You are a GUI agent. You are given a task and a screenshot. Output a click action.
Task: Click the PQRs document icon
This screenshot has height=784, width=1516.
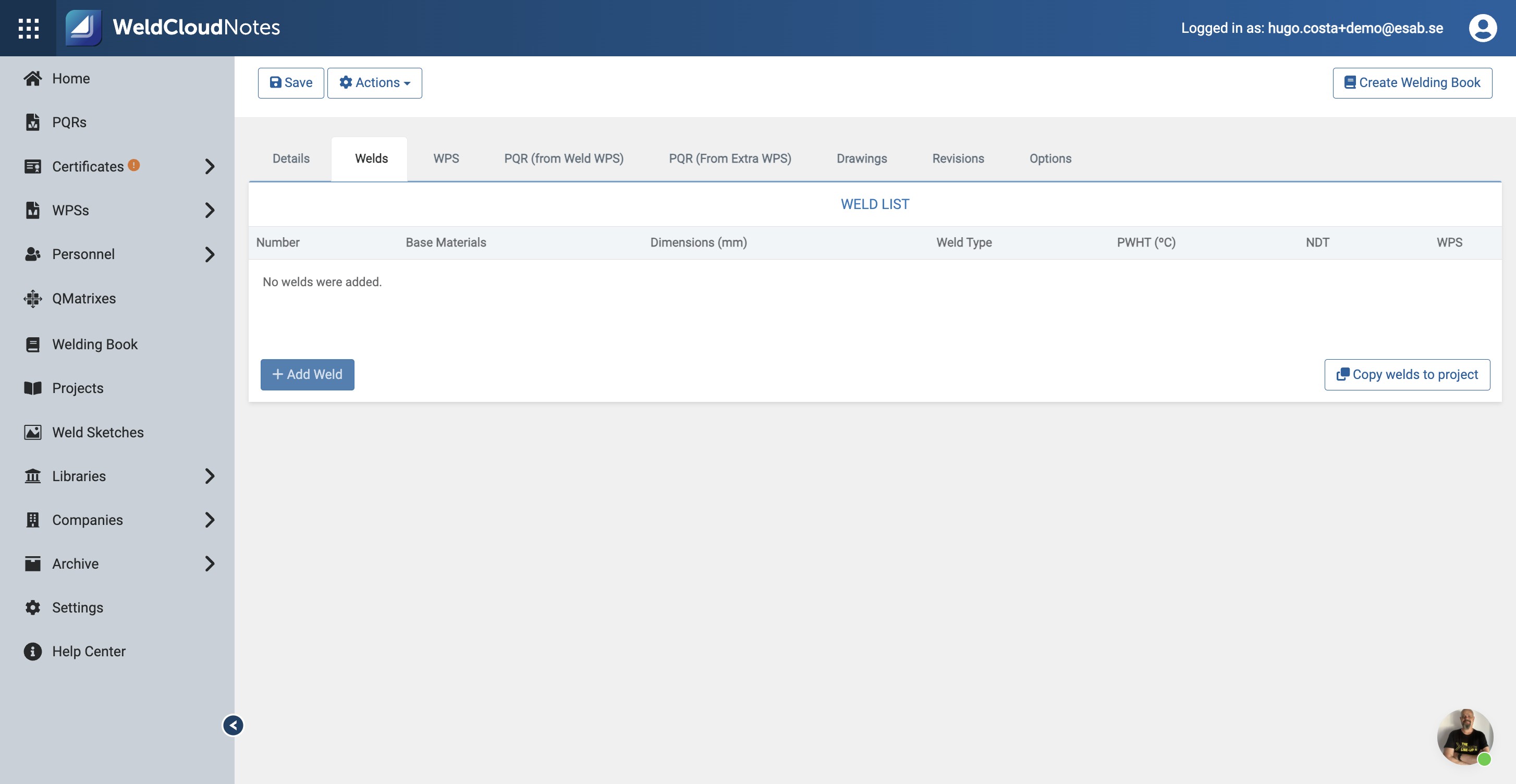(x=33, y=122)
